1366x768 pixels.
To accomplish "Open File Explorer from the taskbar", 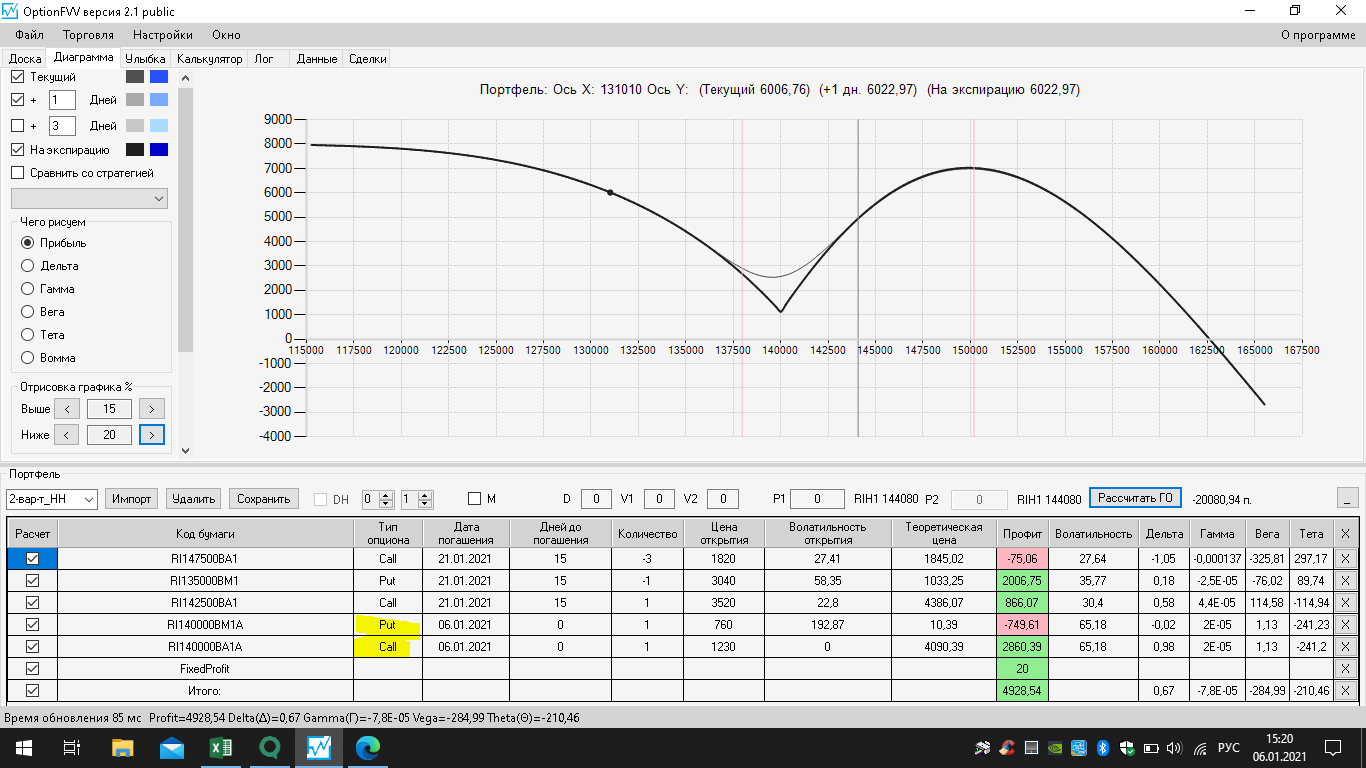I will 122,747.
